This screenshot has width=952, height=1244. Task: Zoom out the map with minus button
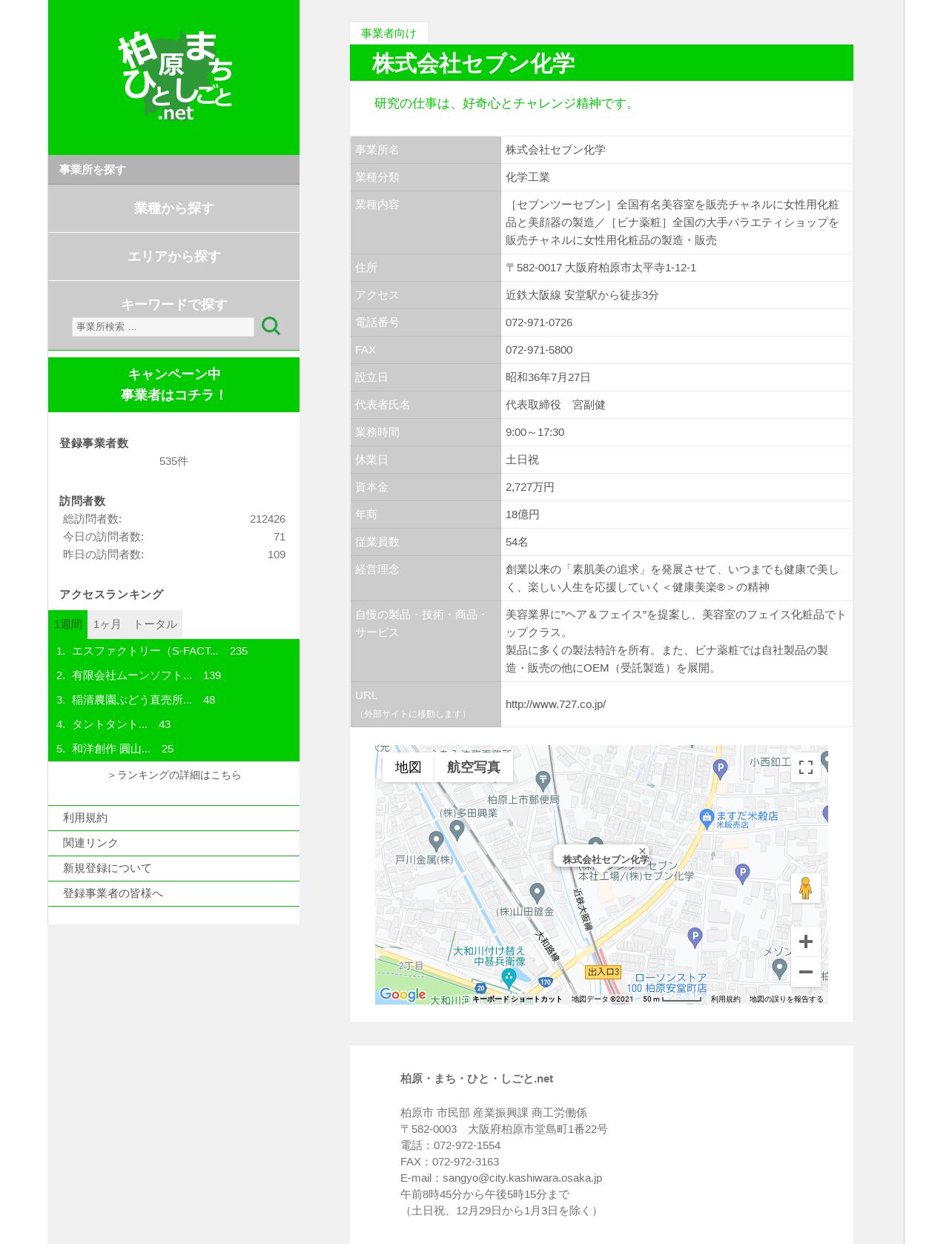click(806, 972)
